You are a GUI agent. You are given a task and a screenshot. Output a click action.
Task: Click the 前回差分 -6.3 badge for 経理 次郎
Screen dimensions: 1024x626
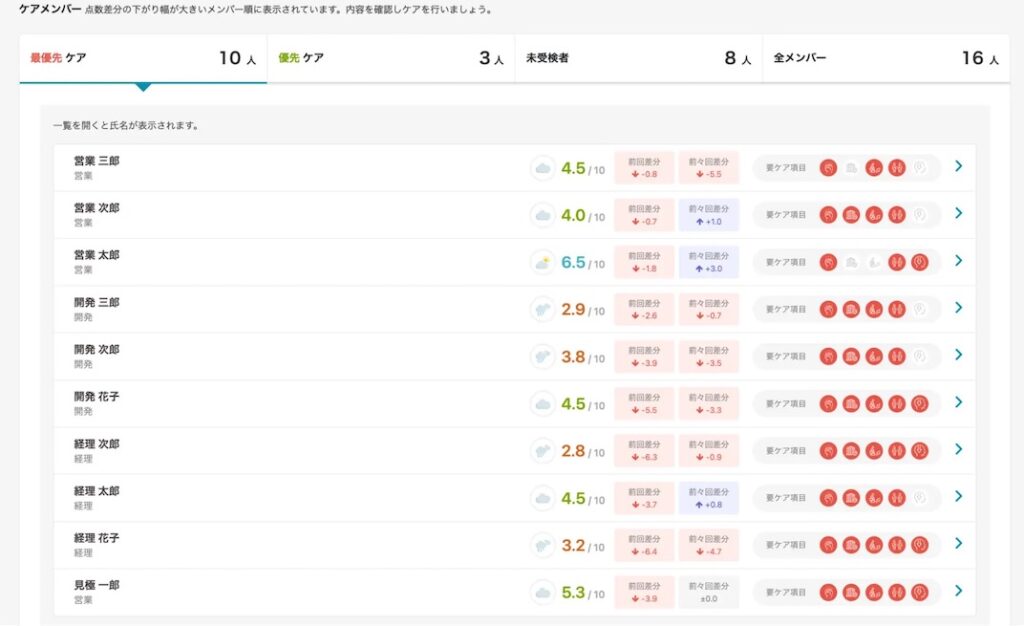(x=644, y=451)
